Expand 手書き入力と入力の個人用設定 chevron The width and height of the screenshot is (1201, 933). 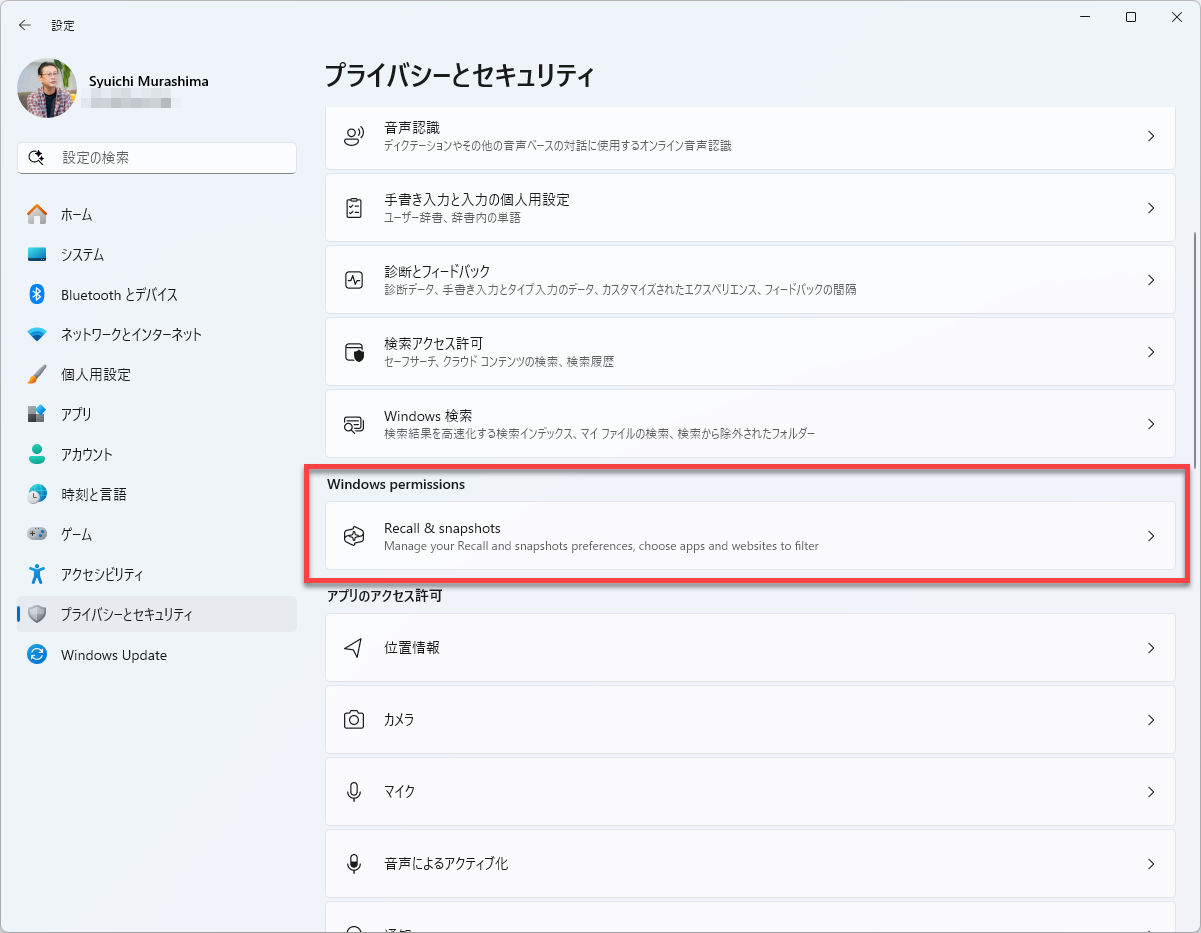coord(1151,208)
